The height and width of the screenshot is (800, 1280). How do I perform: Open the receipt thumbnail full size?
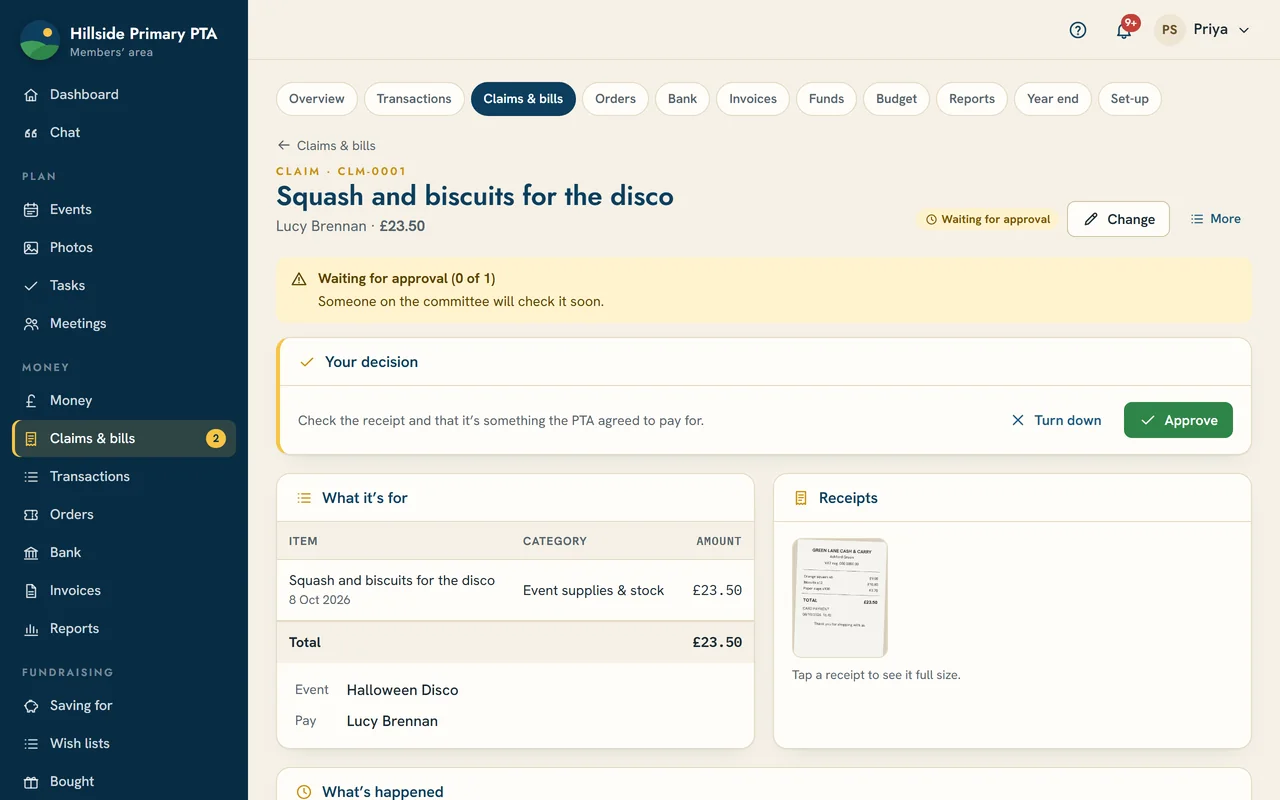[x=840, y=598]
